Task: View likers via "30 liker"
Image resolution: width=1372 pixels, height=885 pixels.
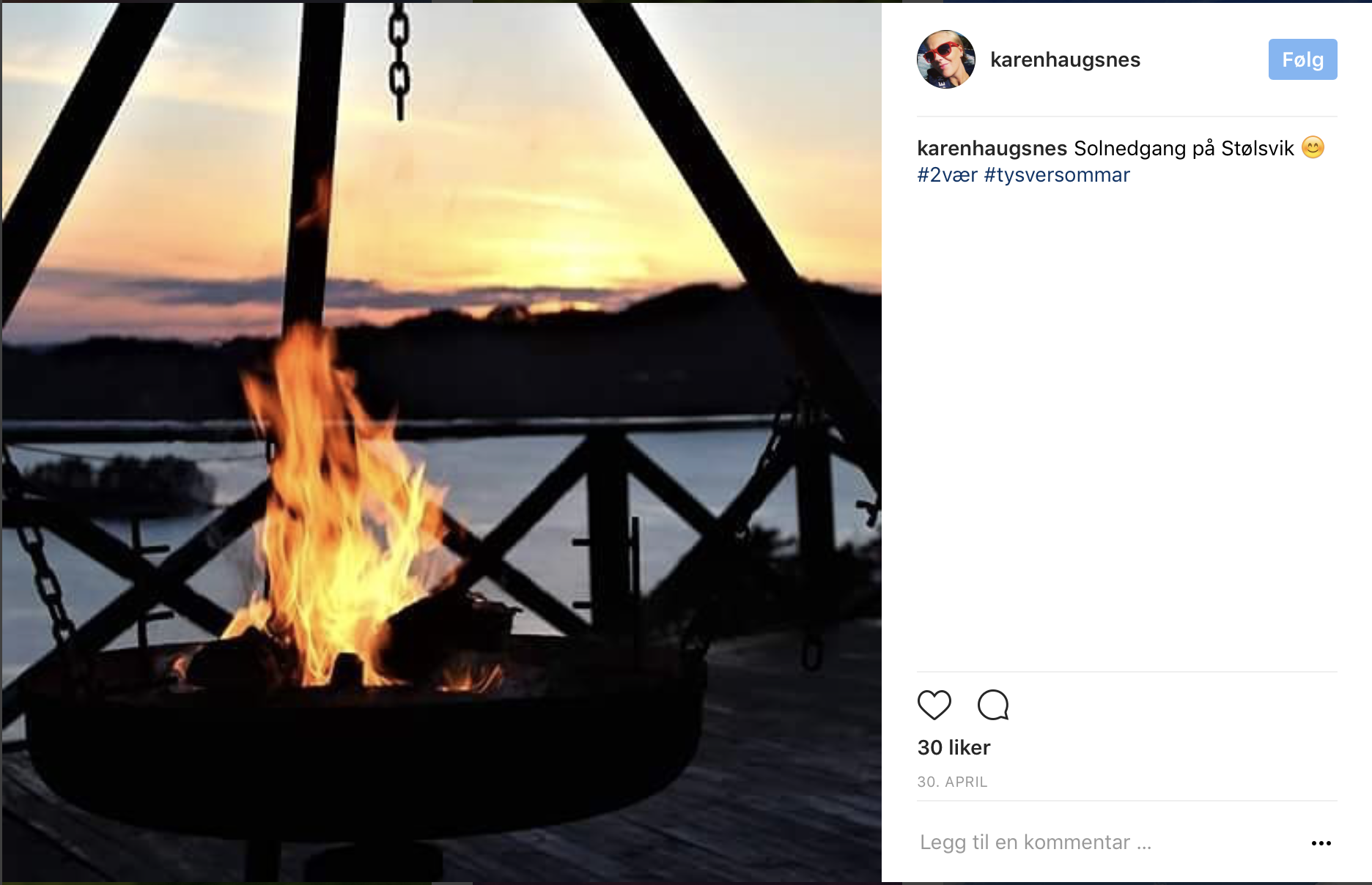Action: pos(954,747)
